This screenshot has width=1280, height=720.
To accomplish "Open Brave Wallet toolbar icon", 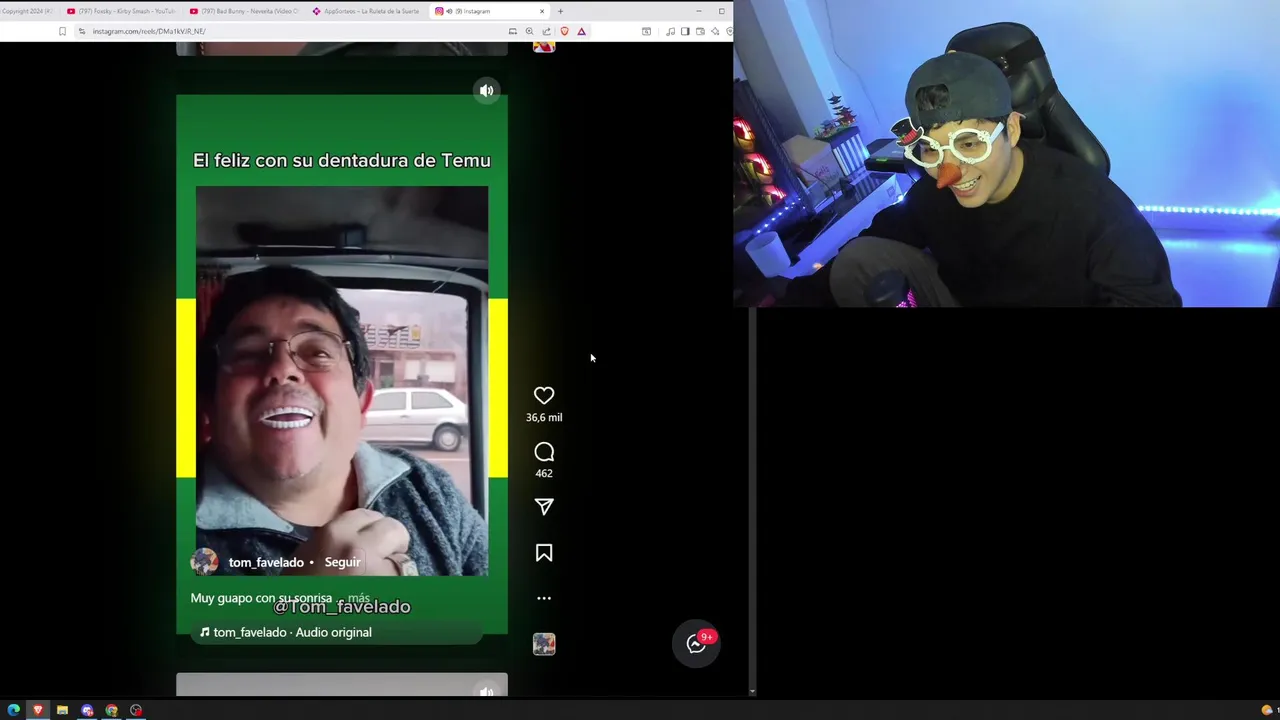I will pyautogui.click(x=700, y=31).
